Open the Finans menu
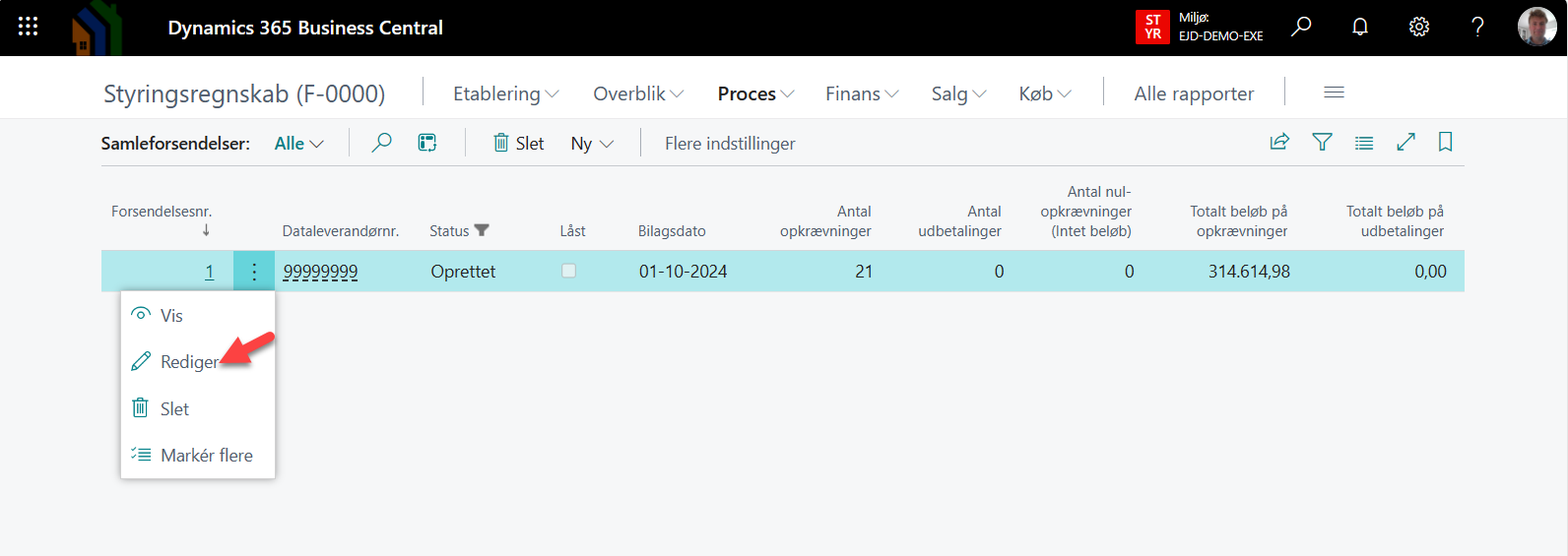 [861, 93]
